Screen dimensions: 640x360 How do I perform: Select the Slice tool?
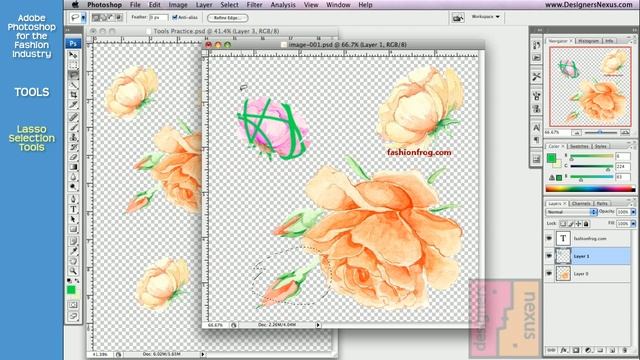[x=73, y=104]
